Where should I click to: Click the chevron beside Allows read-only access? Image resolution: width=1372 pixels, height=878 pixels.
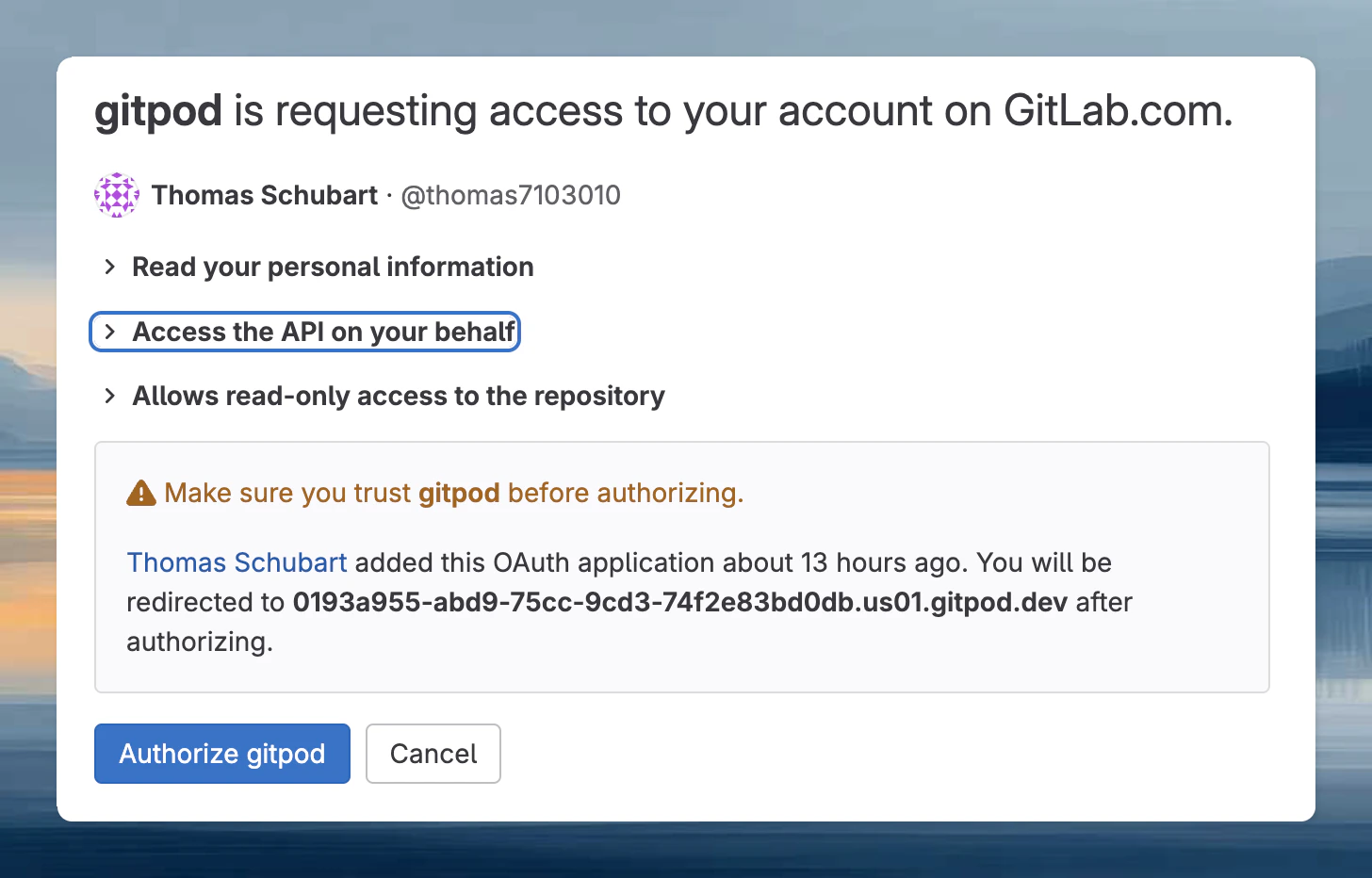109,396
